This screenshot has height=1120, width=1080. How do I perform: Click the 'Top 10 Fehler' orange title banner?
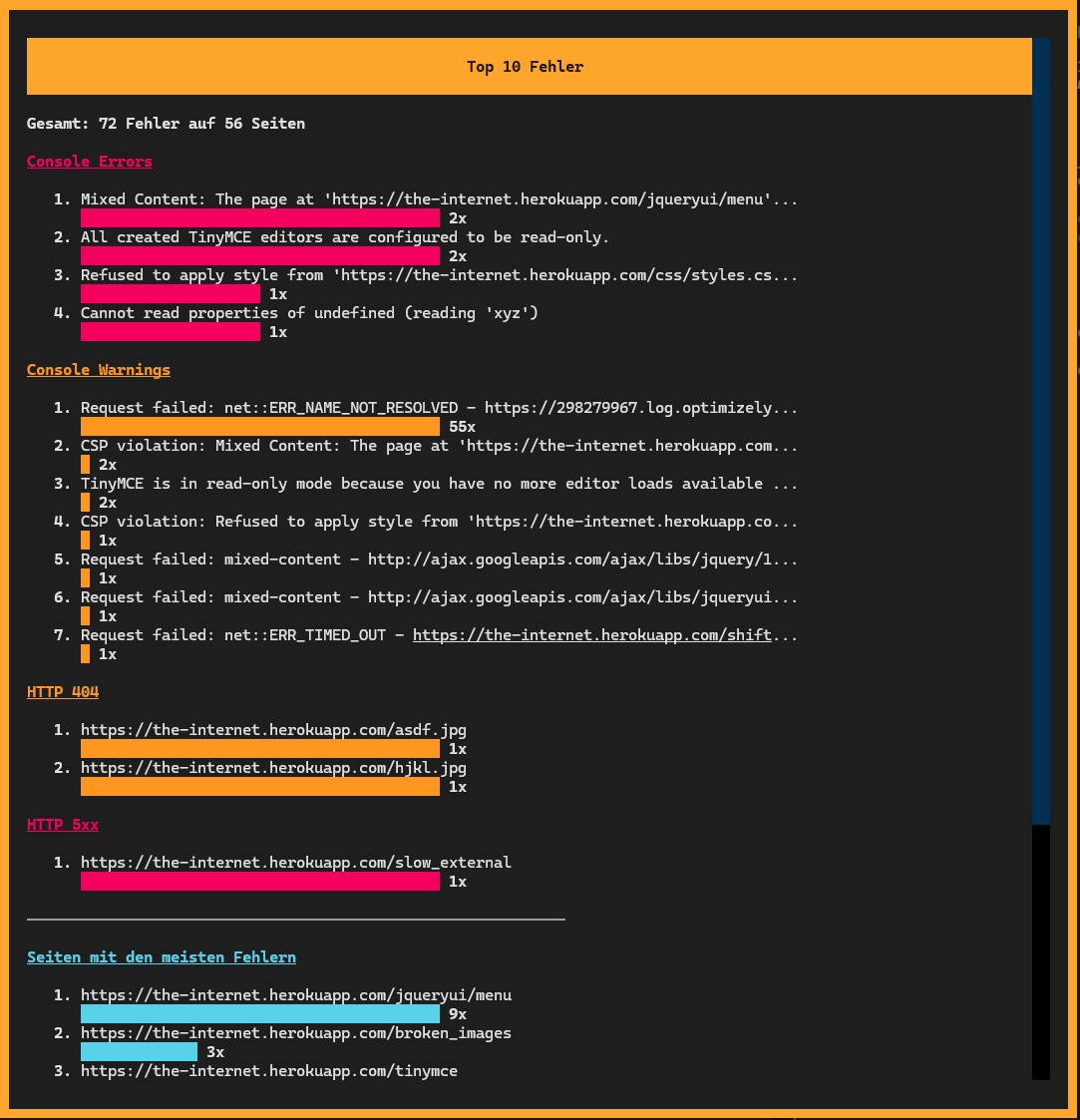[x=526, y=66]
